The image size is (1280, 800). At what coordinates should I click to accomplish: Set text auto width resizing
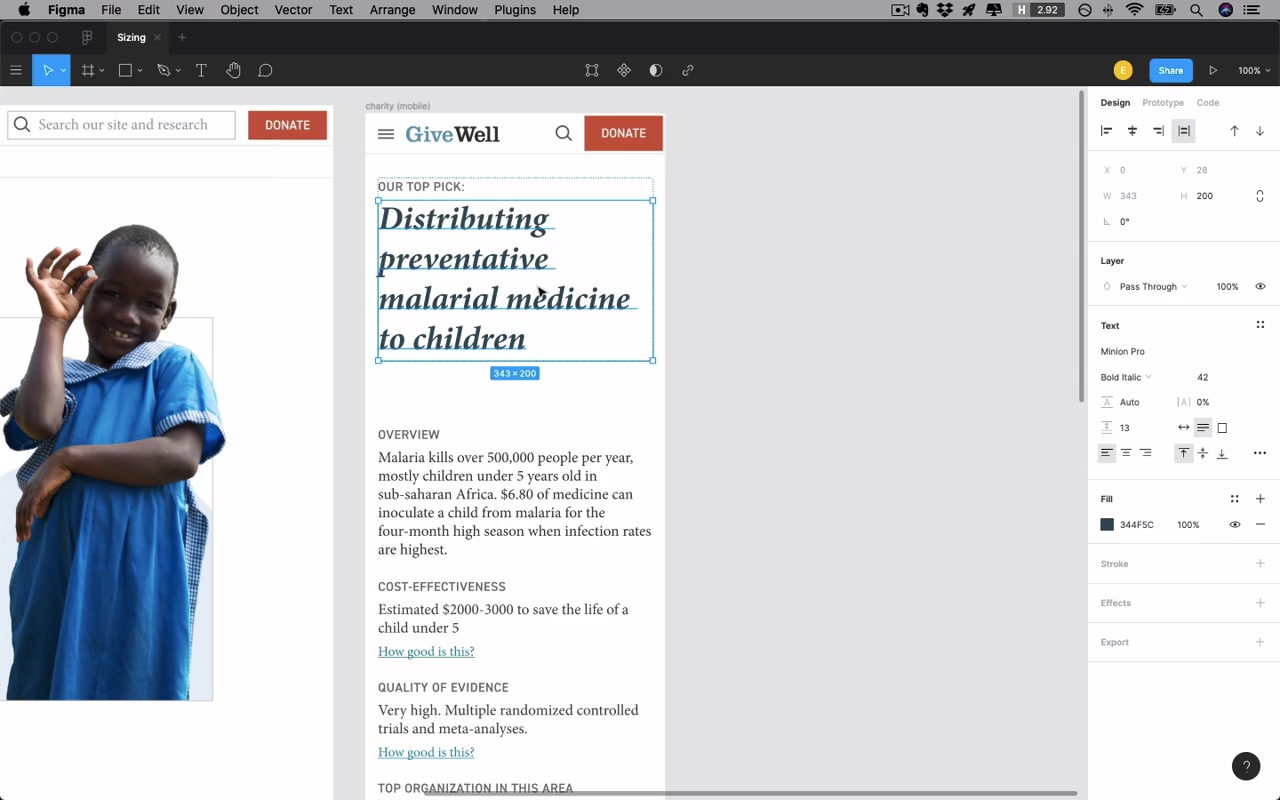pyautogui.click(x=1184, y=428)
